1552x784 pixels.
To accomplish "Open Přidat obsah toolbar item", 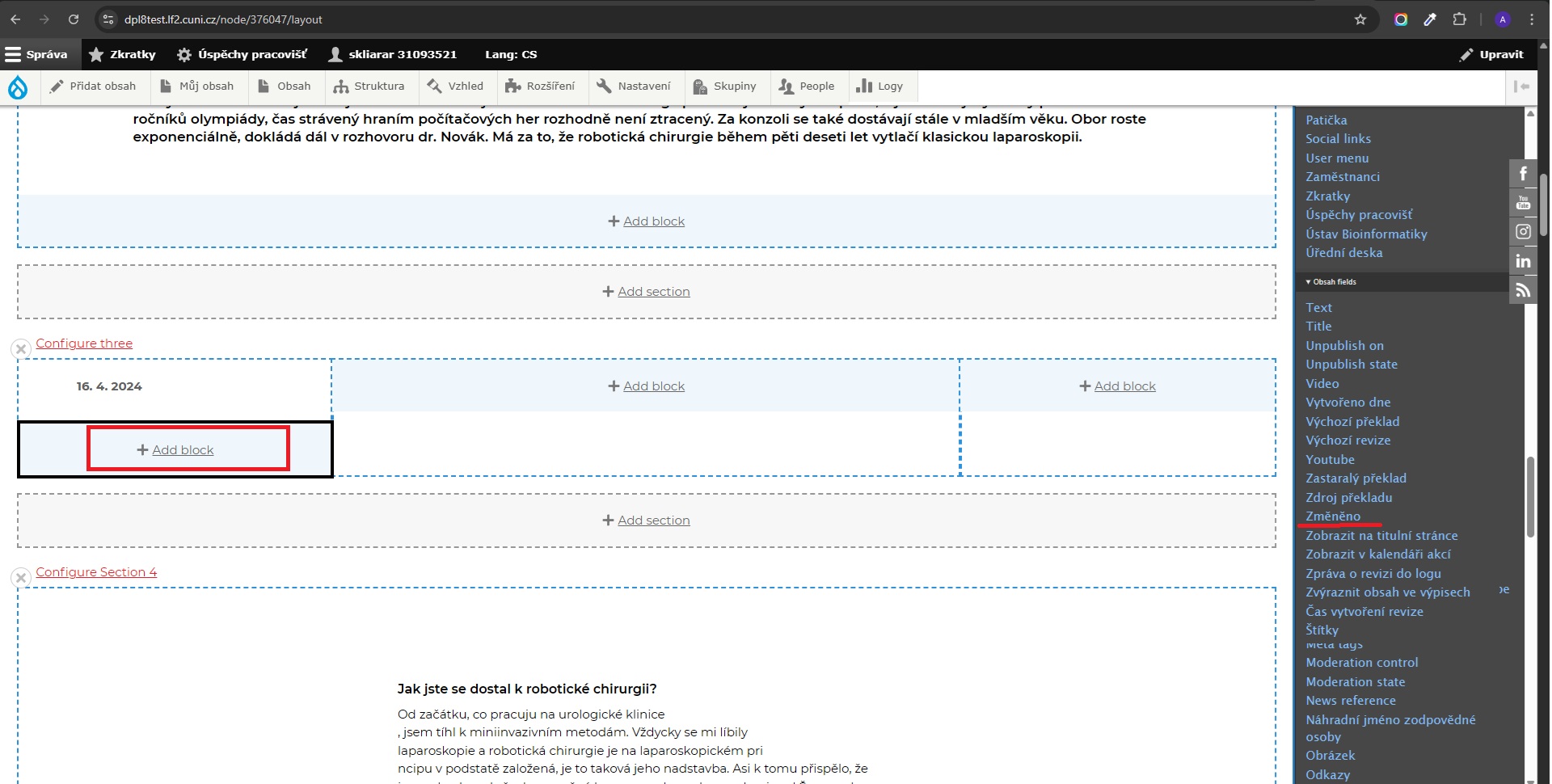I will [93, 86].
